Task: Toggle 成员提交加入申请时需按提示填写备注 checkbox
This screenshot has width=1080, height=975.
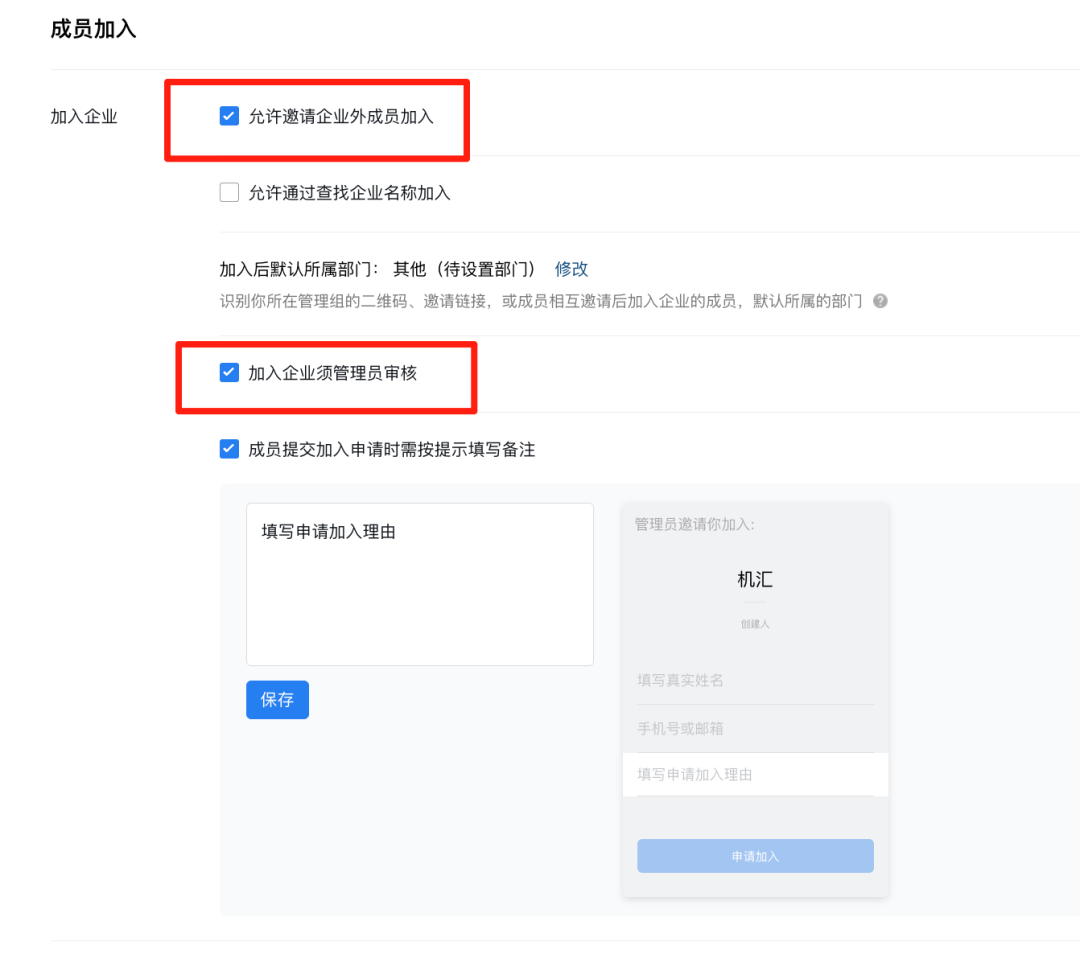Action: (x=229, y=449)
